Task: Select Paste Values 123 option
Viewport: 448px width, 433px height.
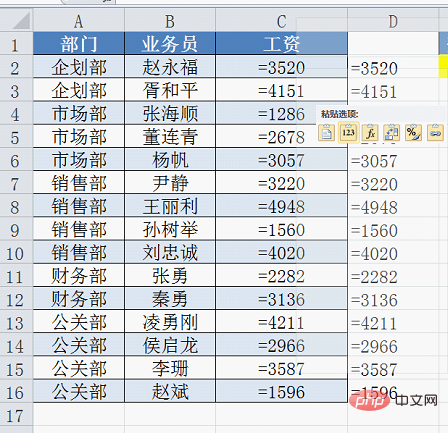Action: (x=348, y=133)
